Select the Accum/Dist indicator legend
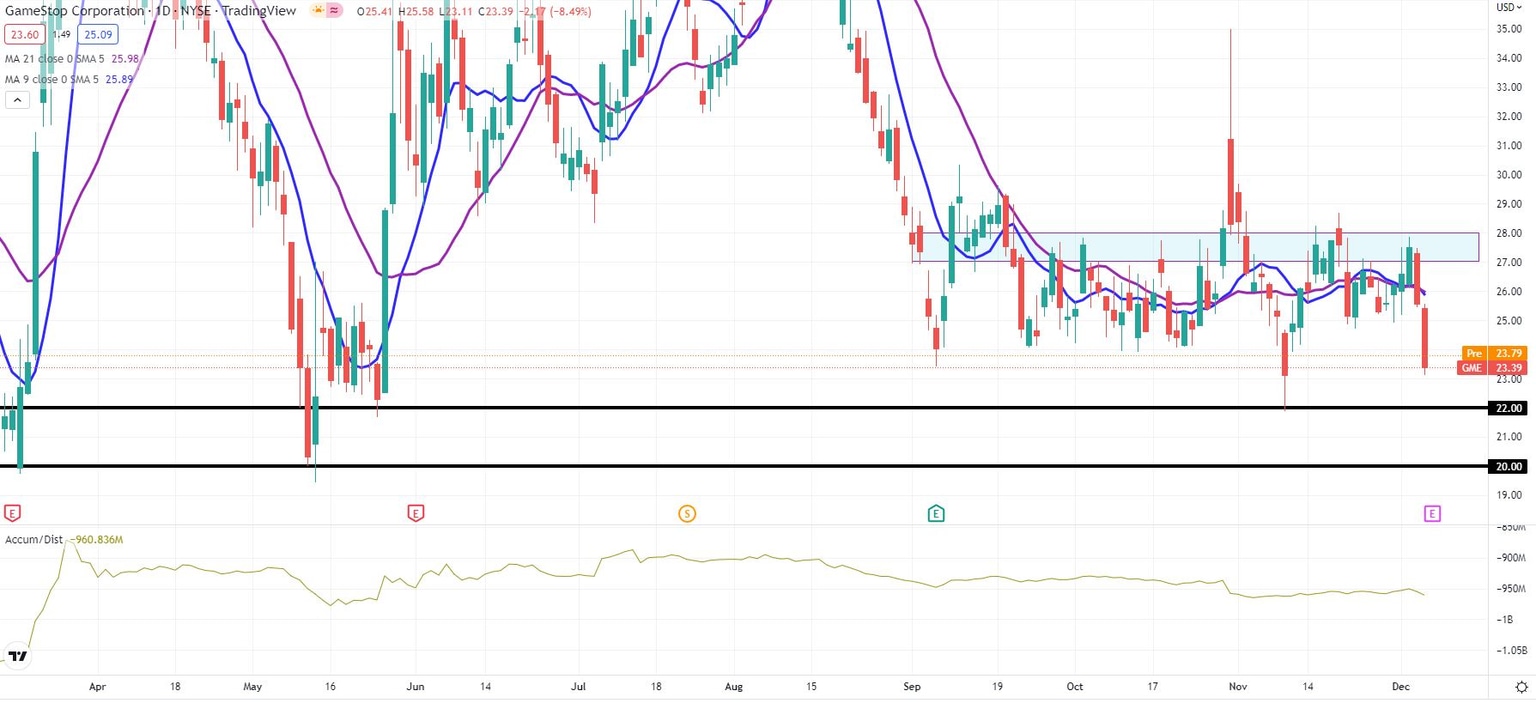Image resolution: width=1536 pixels, height=702 pixels. [62, 540]
